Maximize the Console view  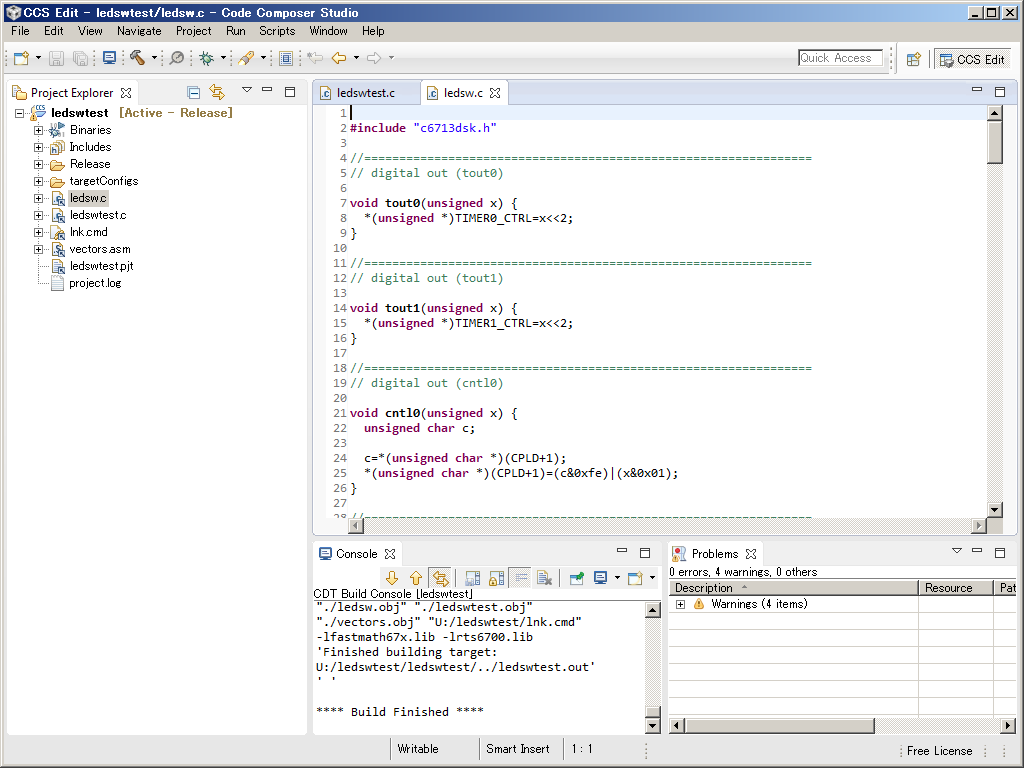tap(645, 552)
